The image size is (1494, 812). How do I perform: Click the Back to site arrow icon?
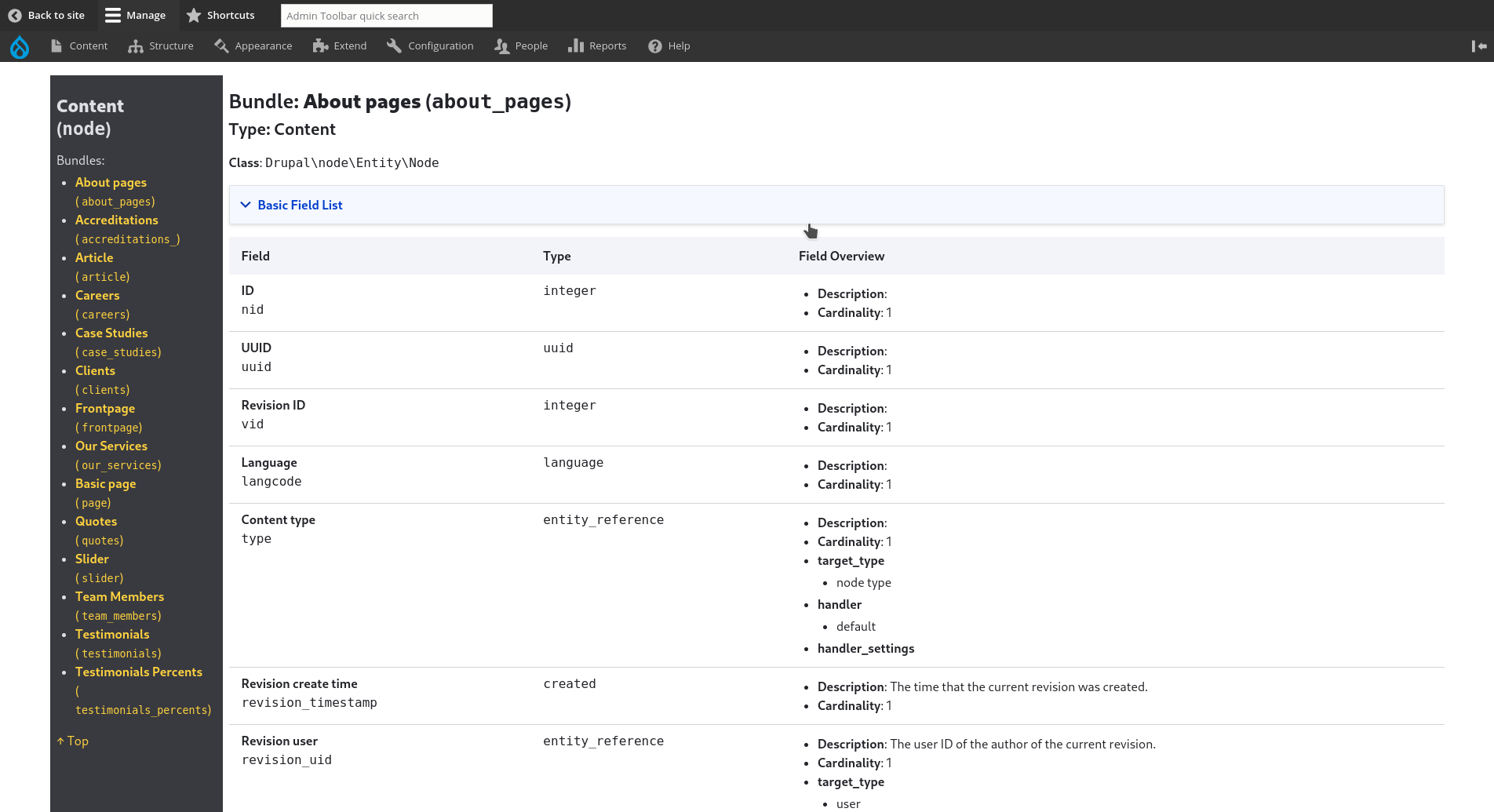(x=15, y=16)
